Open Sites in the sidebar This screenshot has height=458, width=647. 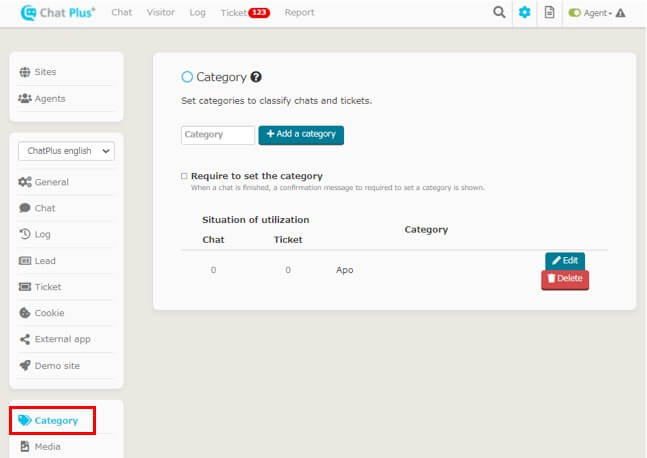[x=45, y=72]
